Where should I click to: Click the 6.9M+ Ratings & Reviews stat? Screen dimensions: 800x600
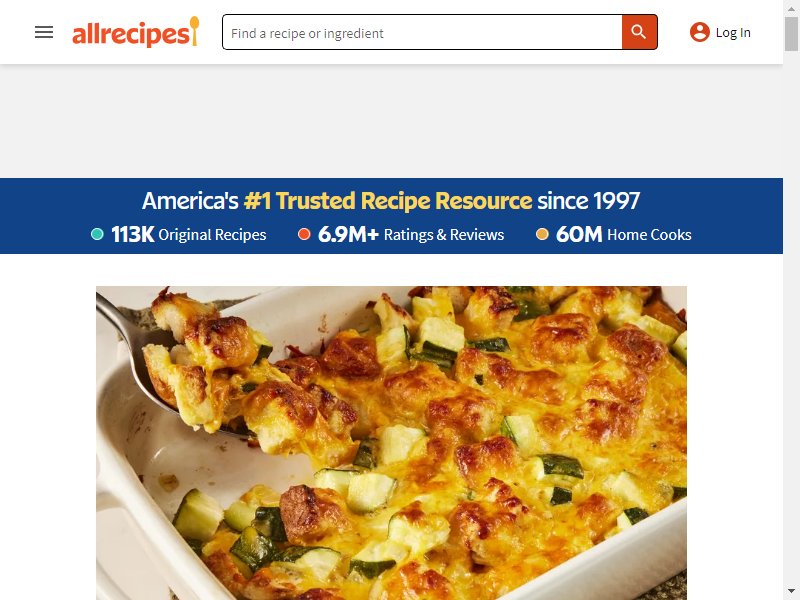[411, 235]
